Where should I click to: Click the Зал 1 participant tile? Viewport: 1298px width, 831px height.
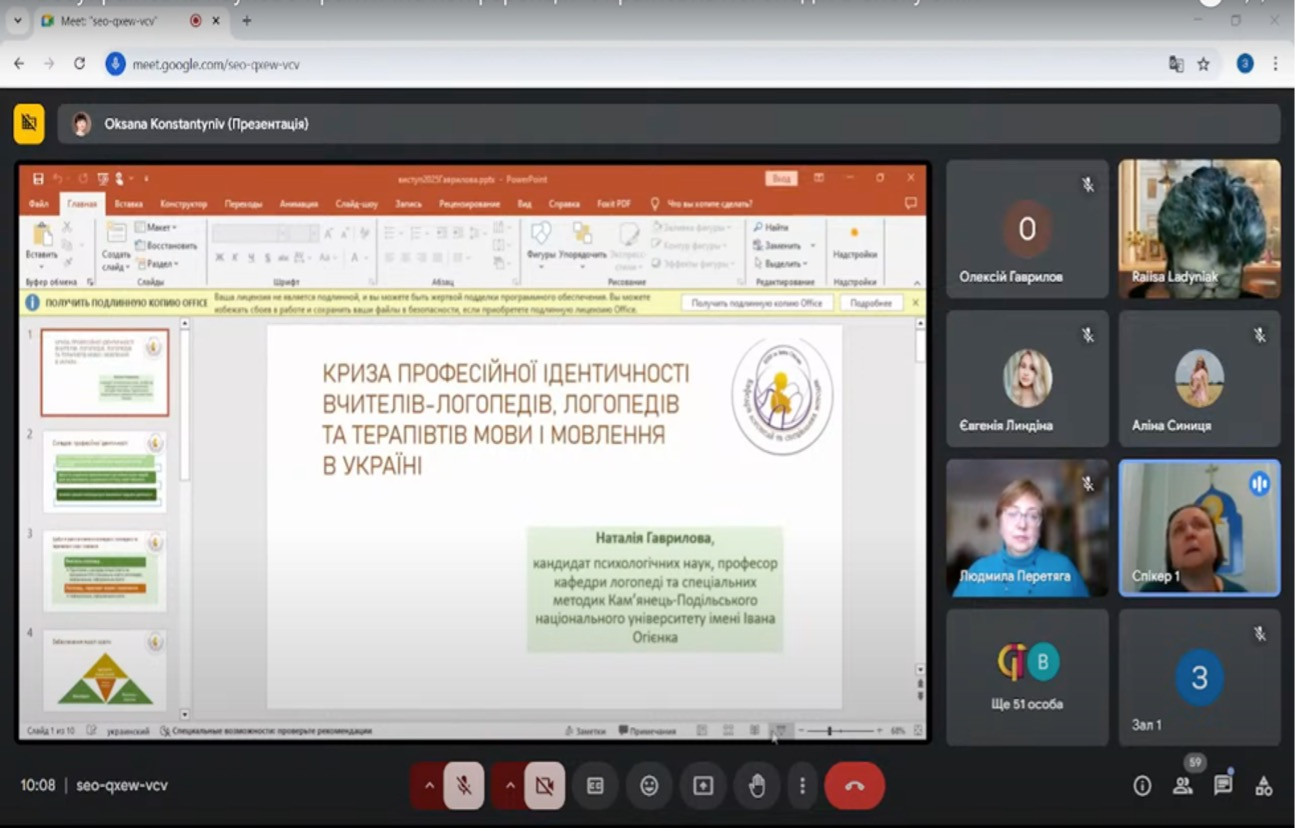click(1199, 678)
